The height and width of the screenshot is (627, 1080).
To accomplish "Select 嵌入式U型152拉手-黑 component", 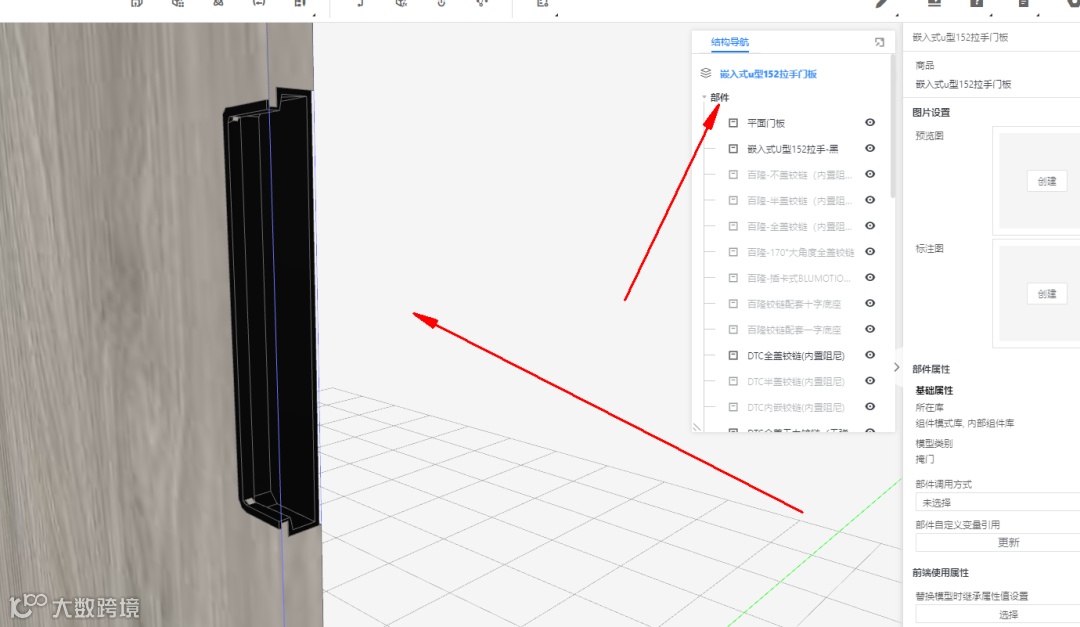I will pos(792,149).
